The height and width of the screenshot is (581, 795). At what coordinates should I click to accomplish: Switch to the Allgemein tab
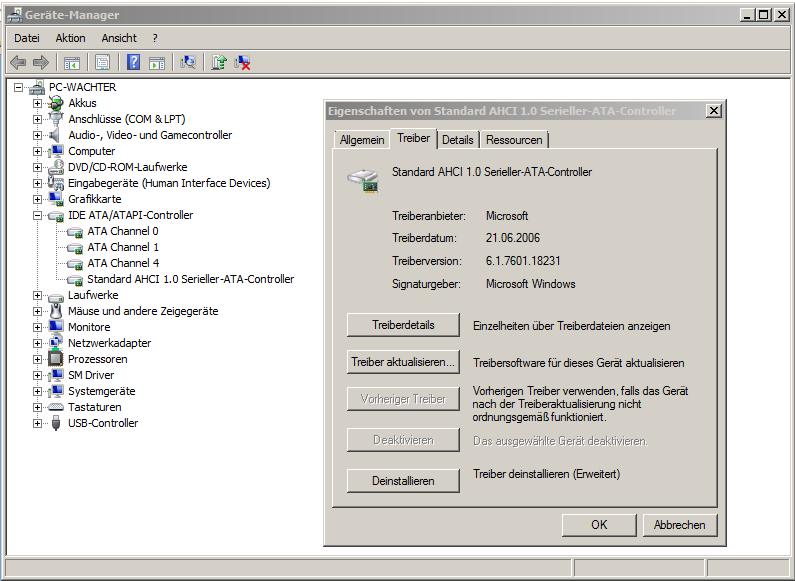point(362,140)
